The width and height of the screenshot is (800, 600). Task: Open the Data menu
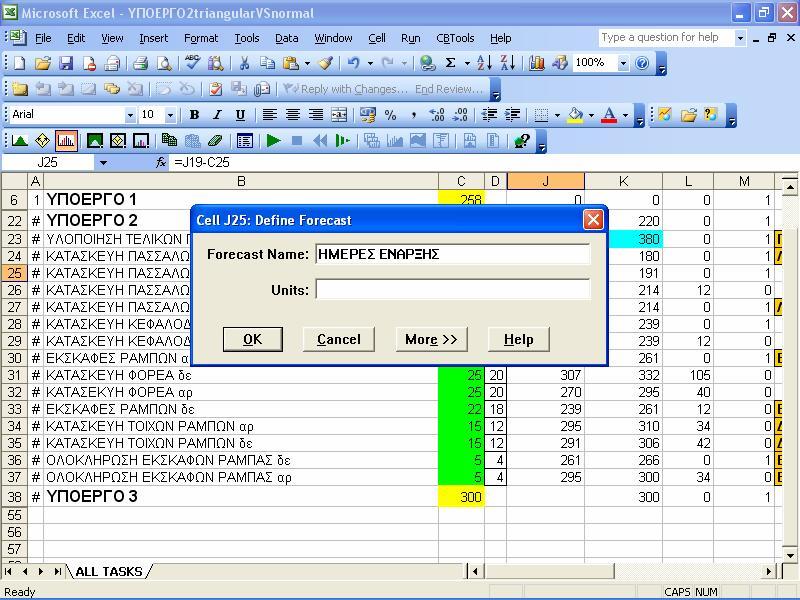point(286,38)
